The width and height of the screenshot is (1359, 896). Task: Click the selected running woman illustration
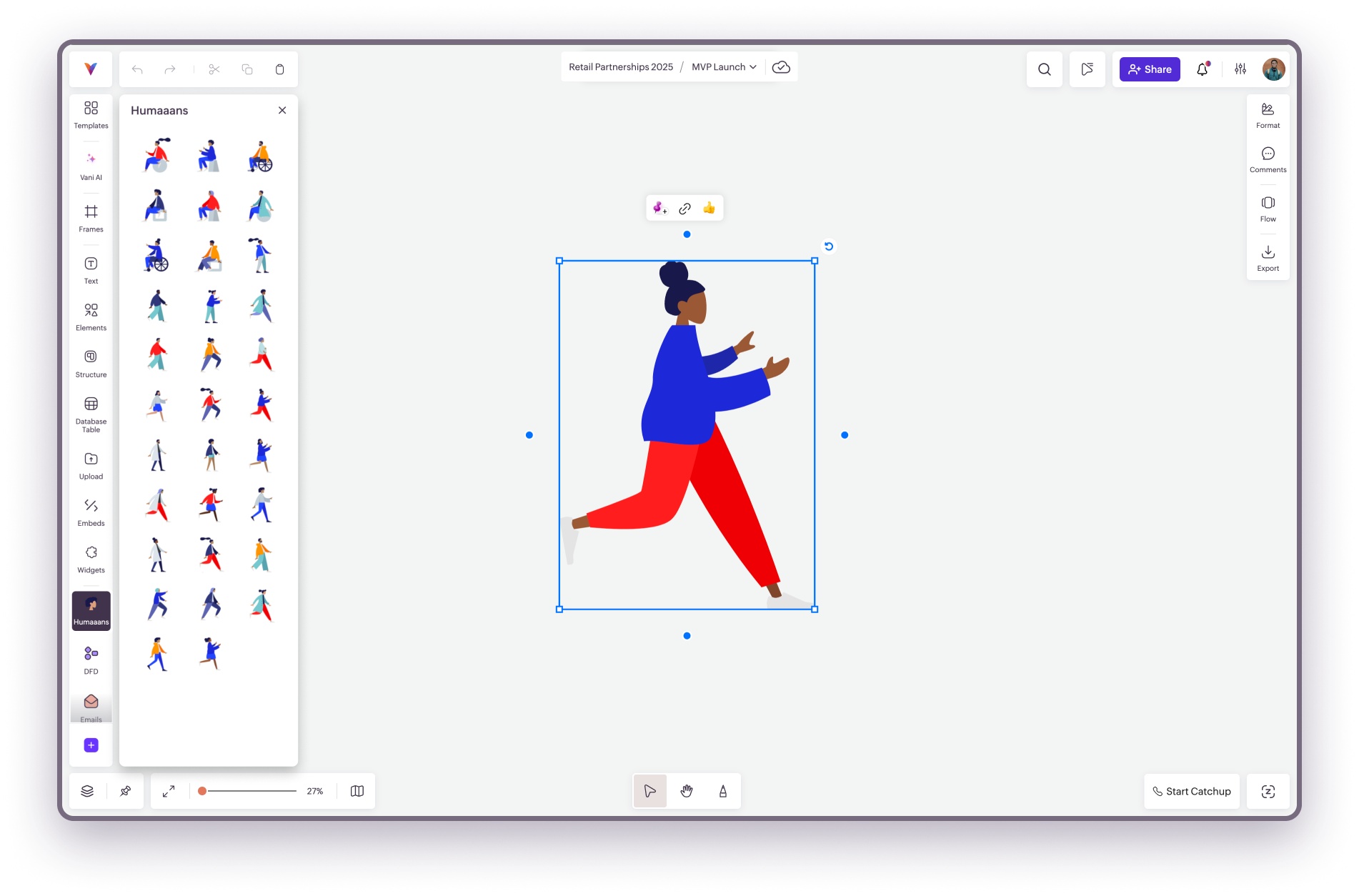pyautogui.click(x=686, y=435)
